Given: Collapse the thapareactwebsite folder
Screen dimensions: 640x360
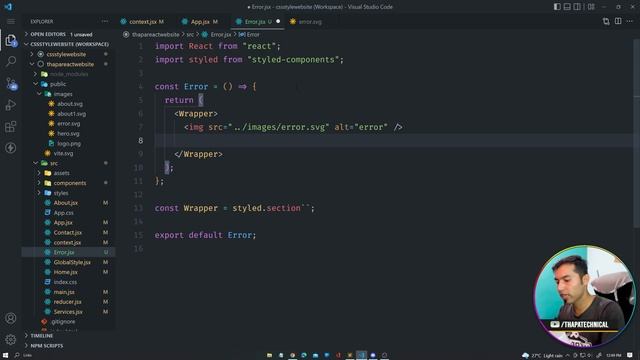Looking at the screenshot, I should pos(70,64).
